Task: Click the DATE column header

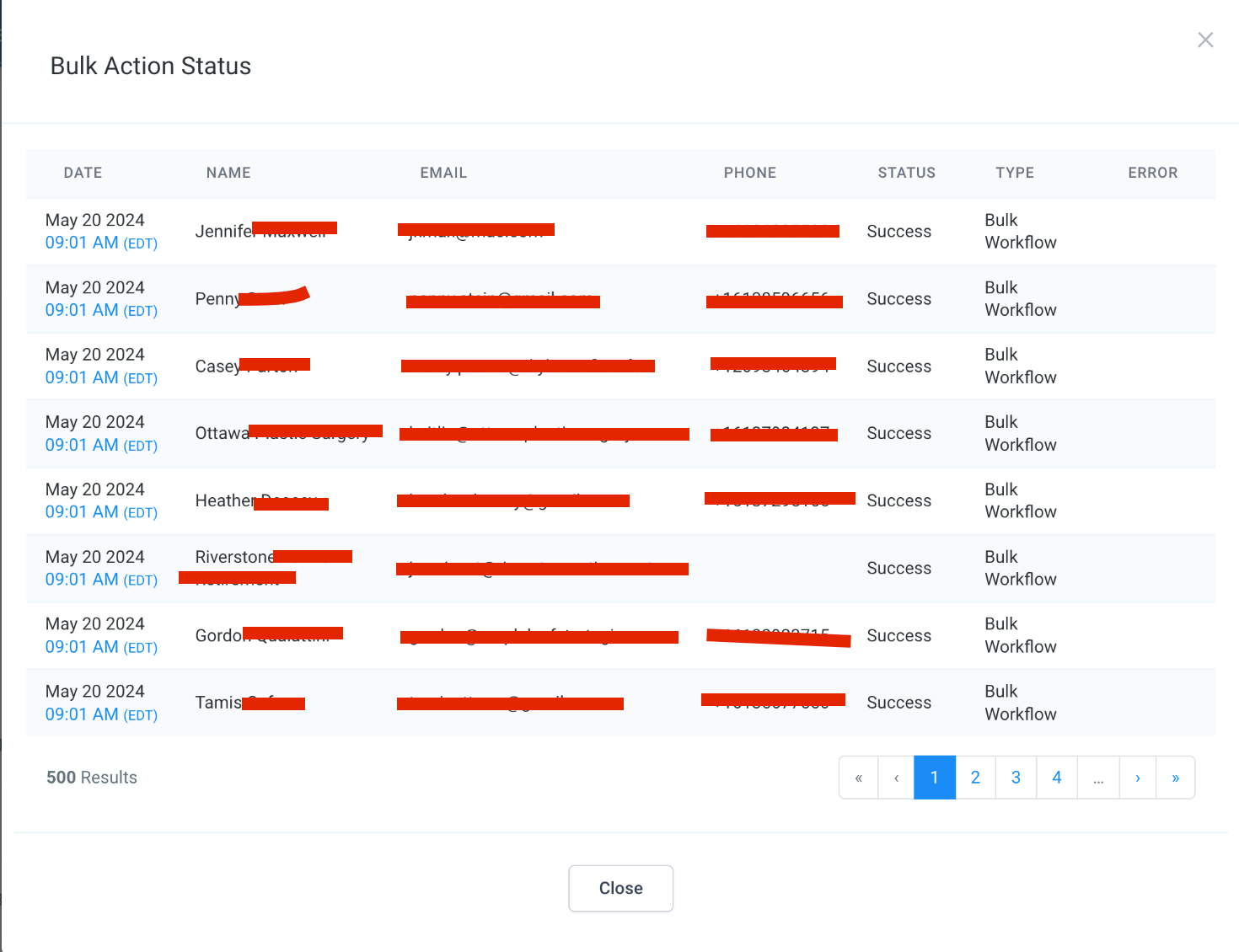Action: (83, 173)
